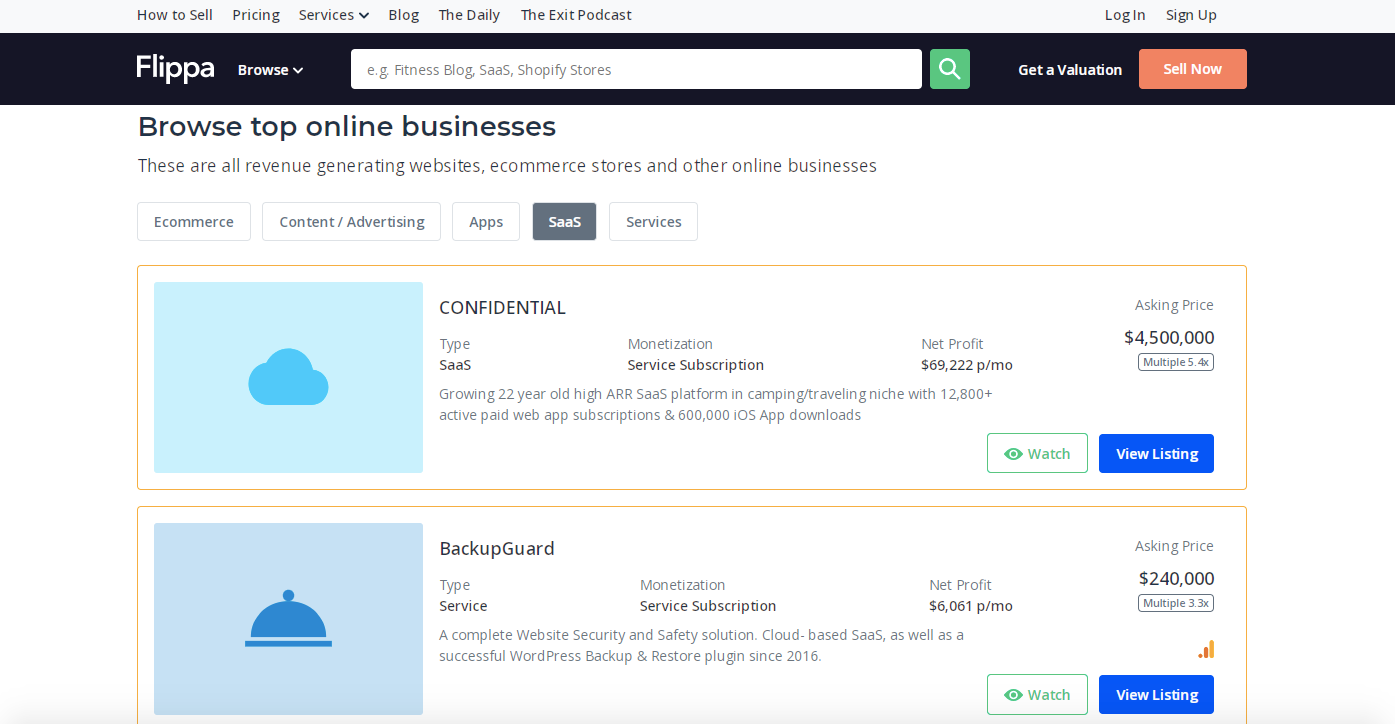Screen dimensions: 1395x724
Task: Open the Browse dropdown menu
Action: pyautogui.click(x=270, y=70)
